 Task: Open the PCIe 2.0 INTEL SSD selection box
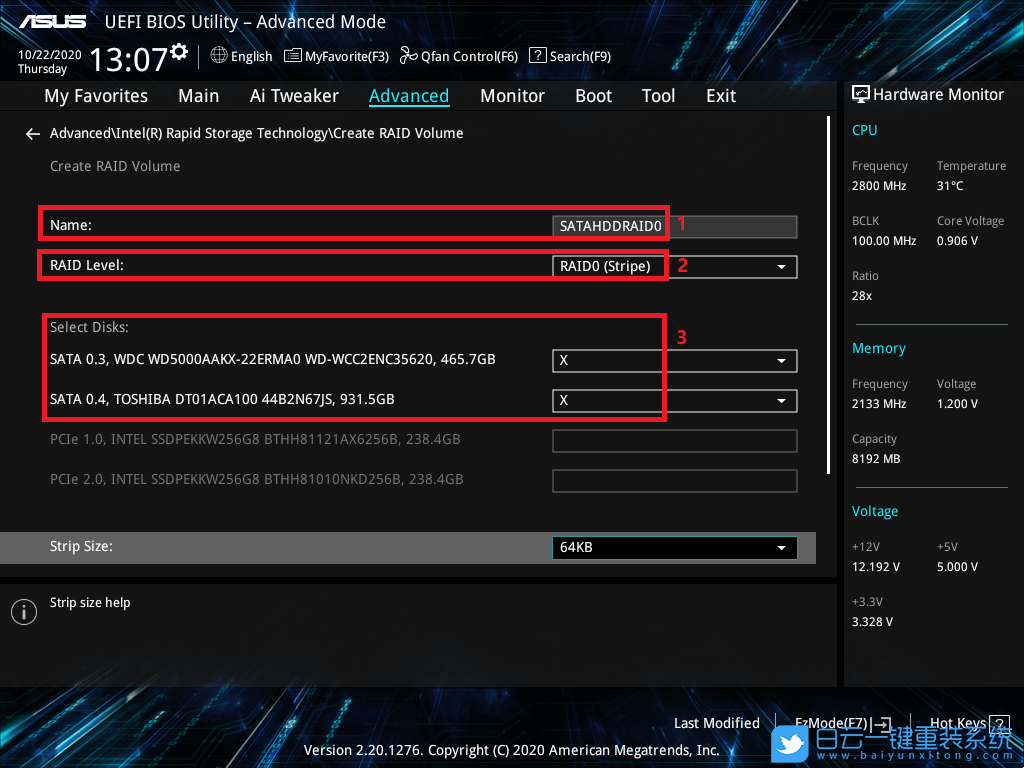click(x=674, y=480)
